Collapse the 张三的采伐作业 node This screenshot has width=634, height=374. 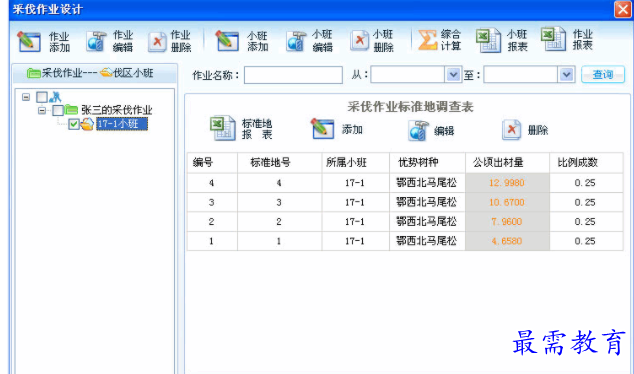click(x=42, y=110)
